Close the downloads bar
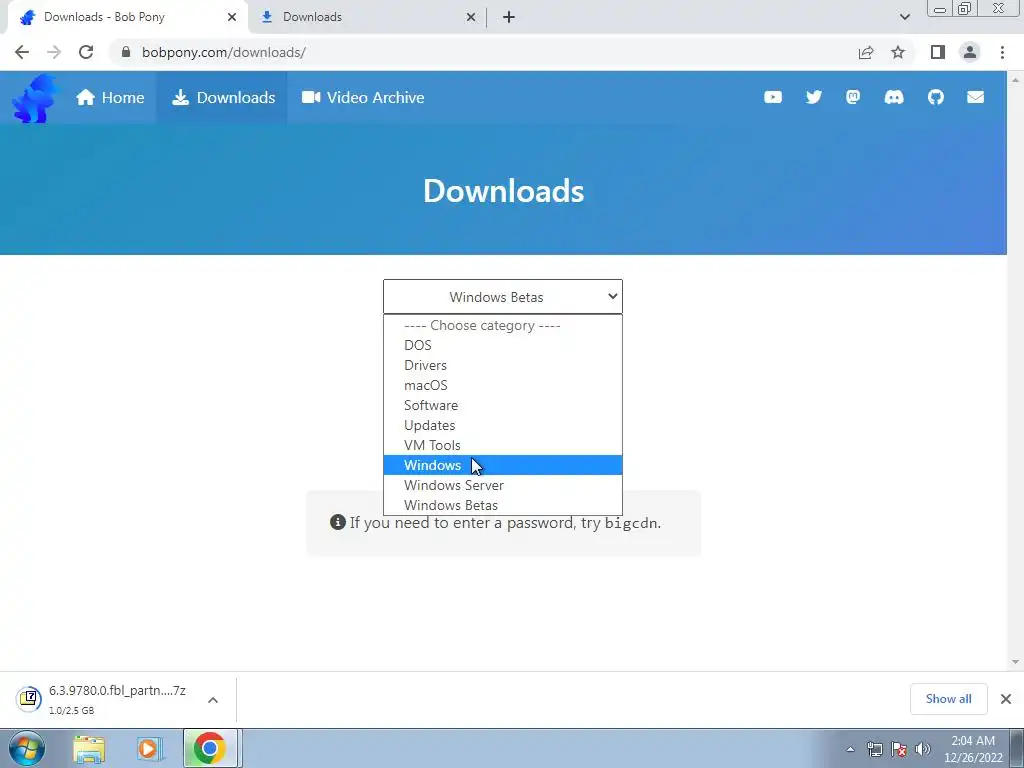The image size is (1024, 768). tap(1006, 699)
